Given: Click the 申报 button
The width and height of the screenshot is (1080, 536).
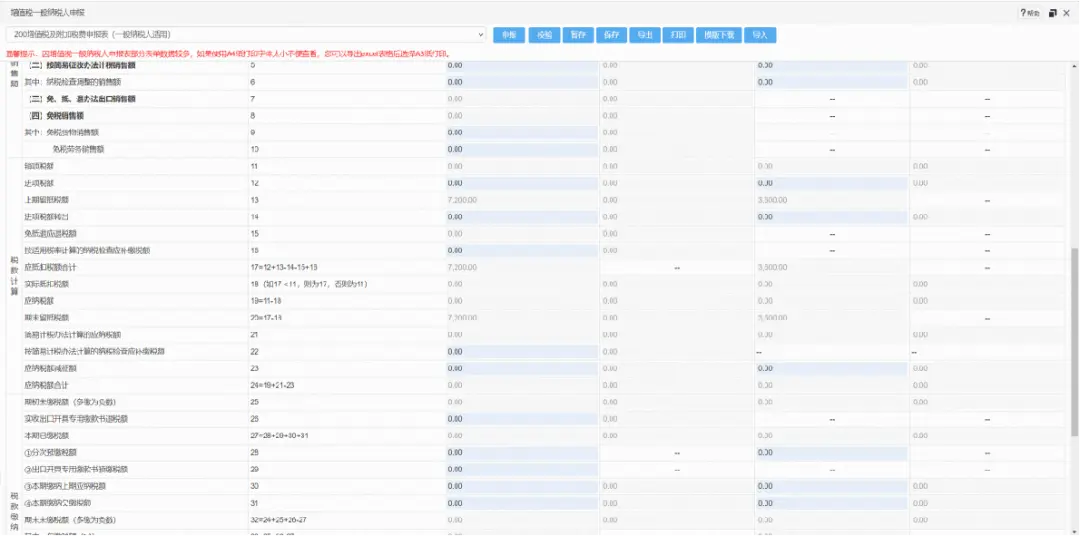Looking at the screenshot, I should click(x=509, y=35).
